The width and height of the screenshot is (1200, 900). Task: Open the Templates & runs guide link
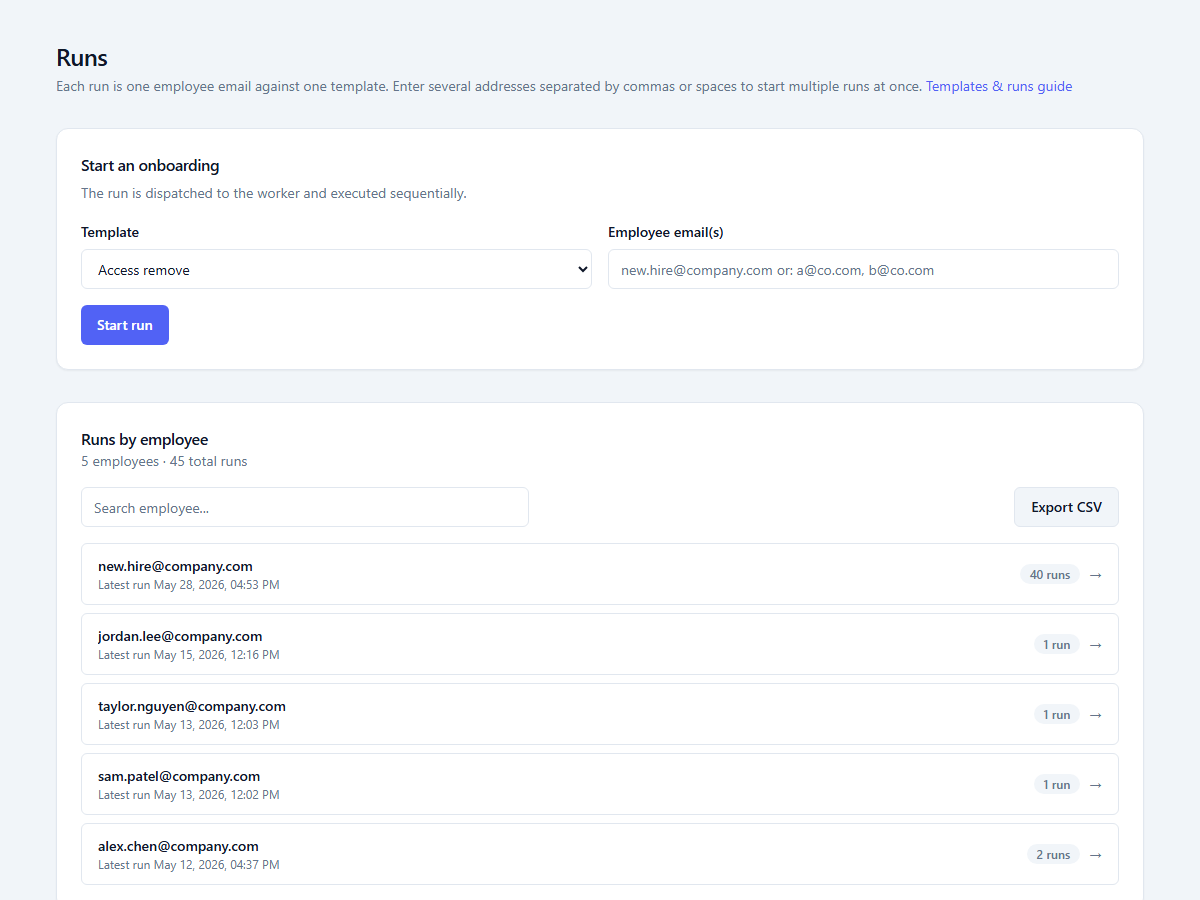tap(999, 86)
